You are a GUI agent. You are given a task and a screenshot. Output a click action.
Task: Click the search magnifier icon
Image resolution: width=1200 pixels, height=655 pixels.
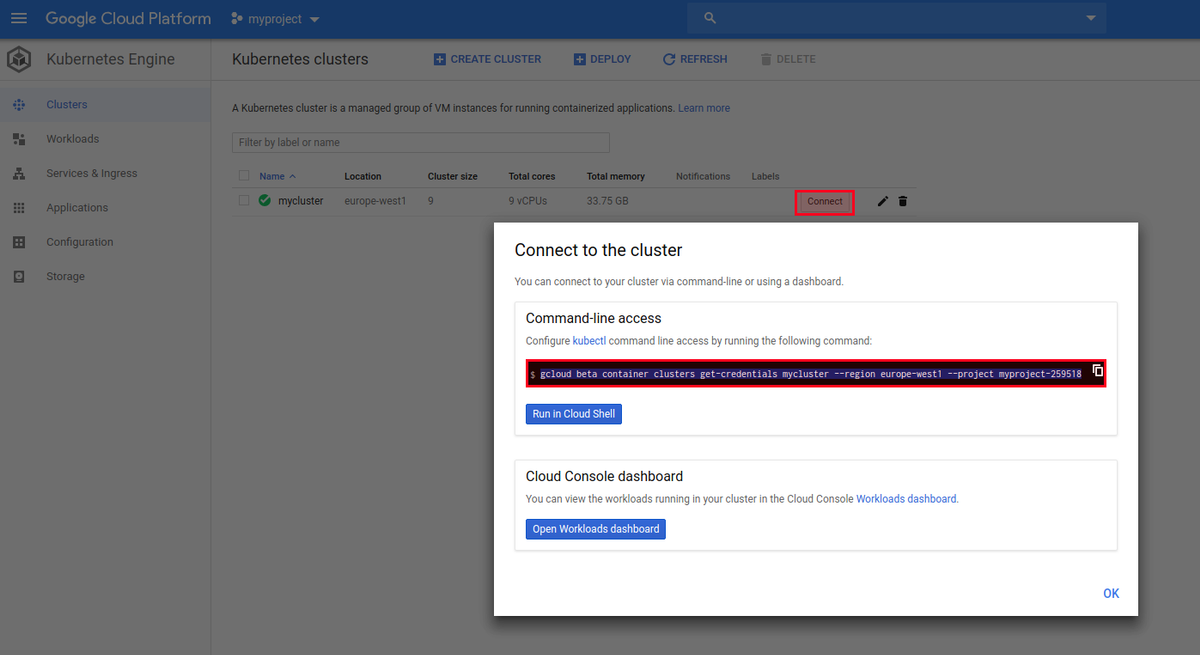tap(711, 19)
